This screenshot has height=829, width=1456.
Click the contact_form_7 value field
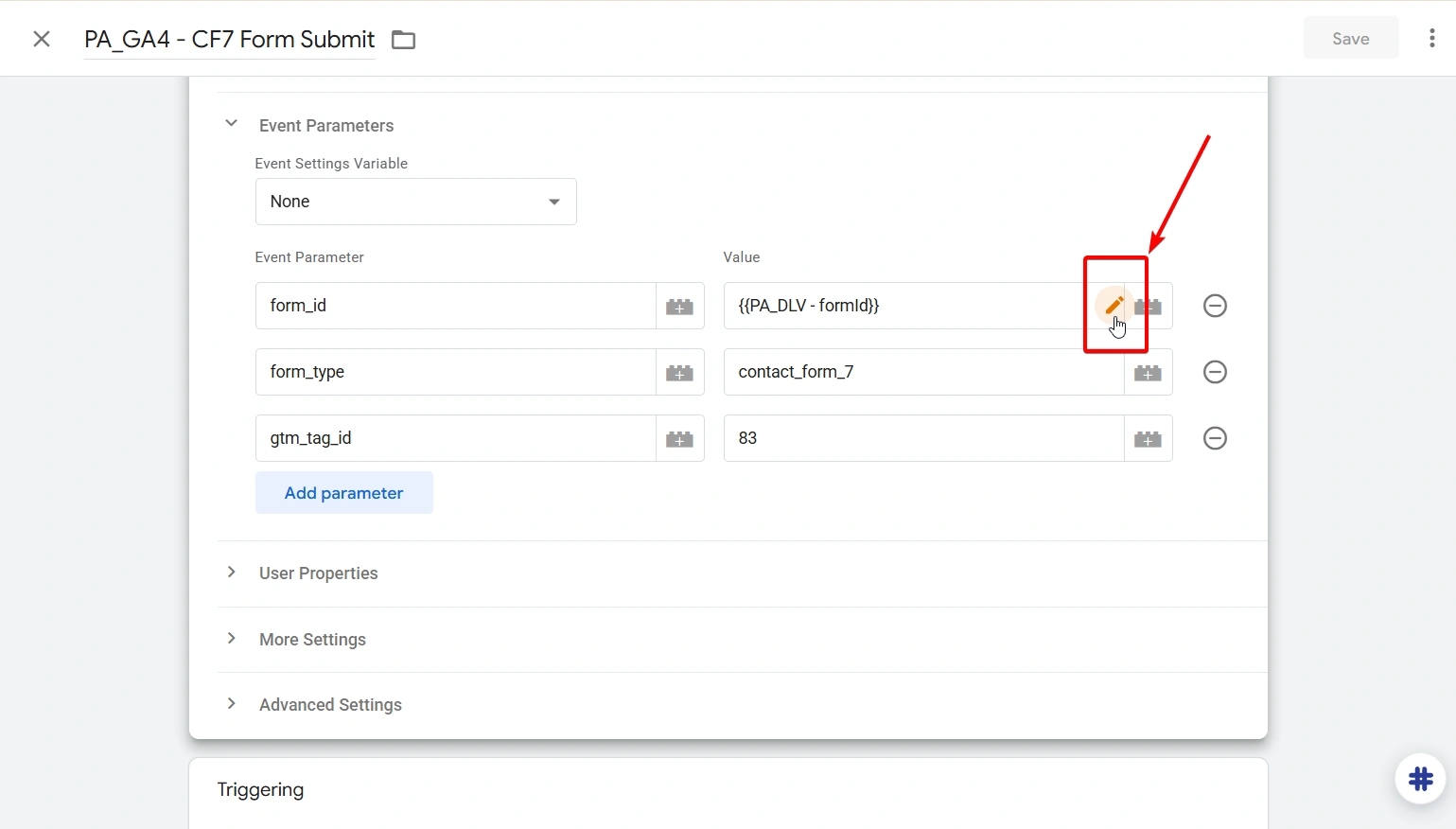click(923, 372)
